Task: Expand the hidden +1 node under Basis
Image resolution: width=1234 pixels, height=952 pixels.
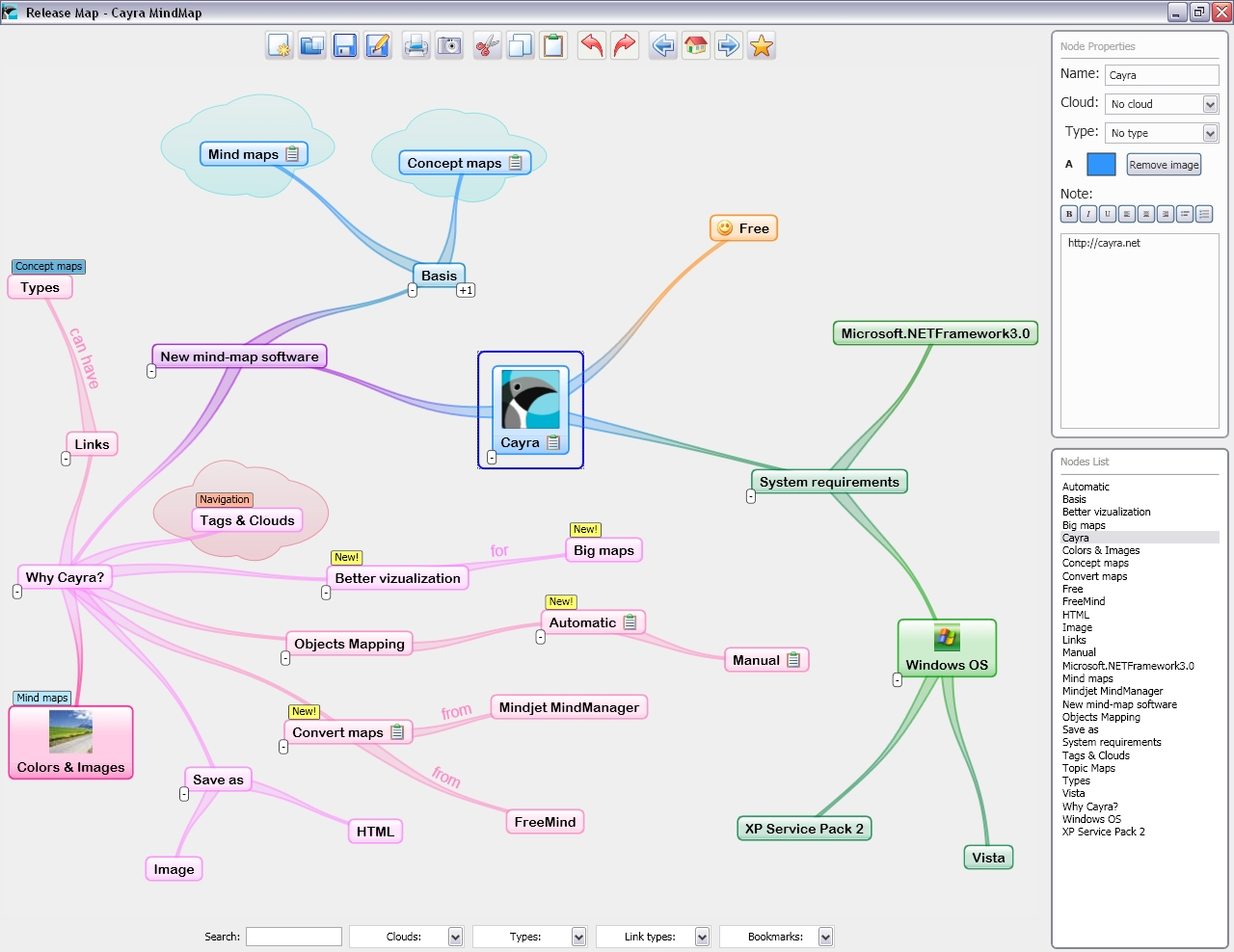Action: point(466,290)
